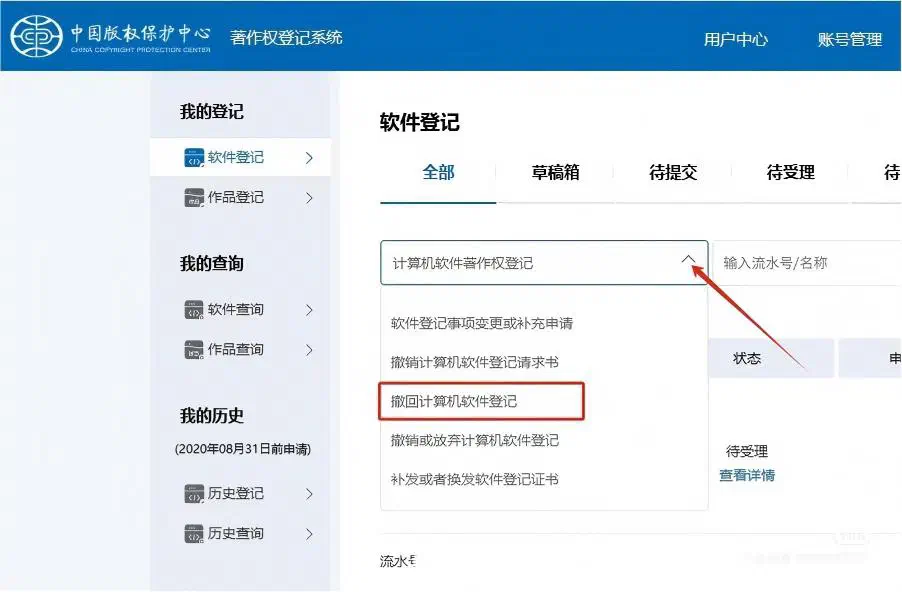Click the 我的登记 section heading
The image size is (902, 592).
click(x=212, y=112)
